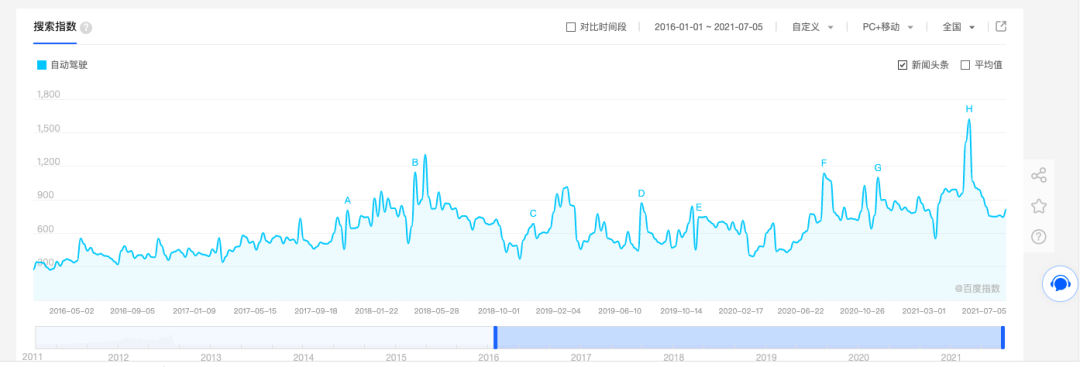Image resolution: width=1080 pixels, height=367 pixels.
Task: Click the 2021-07-05 axis date label
Action: (984, 311)
